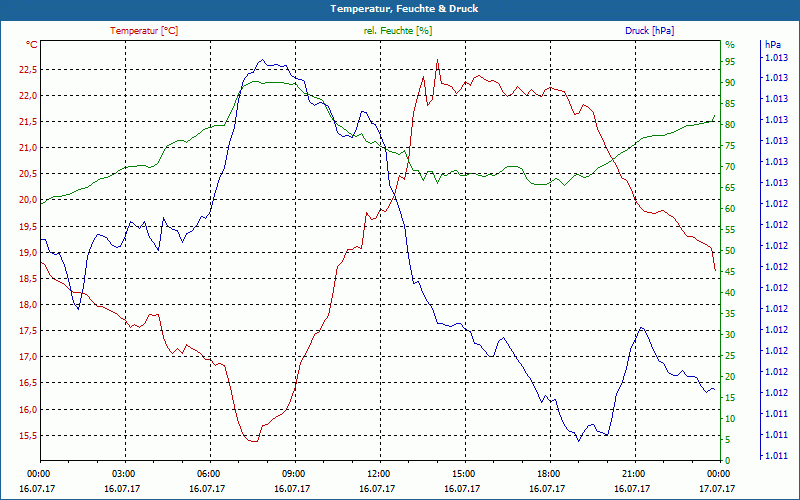Click the '09:00' time axis label
Viewport: 800px width, 500px height.
coord(293,474)
